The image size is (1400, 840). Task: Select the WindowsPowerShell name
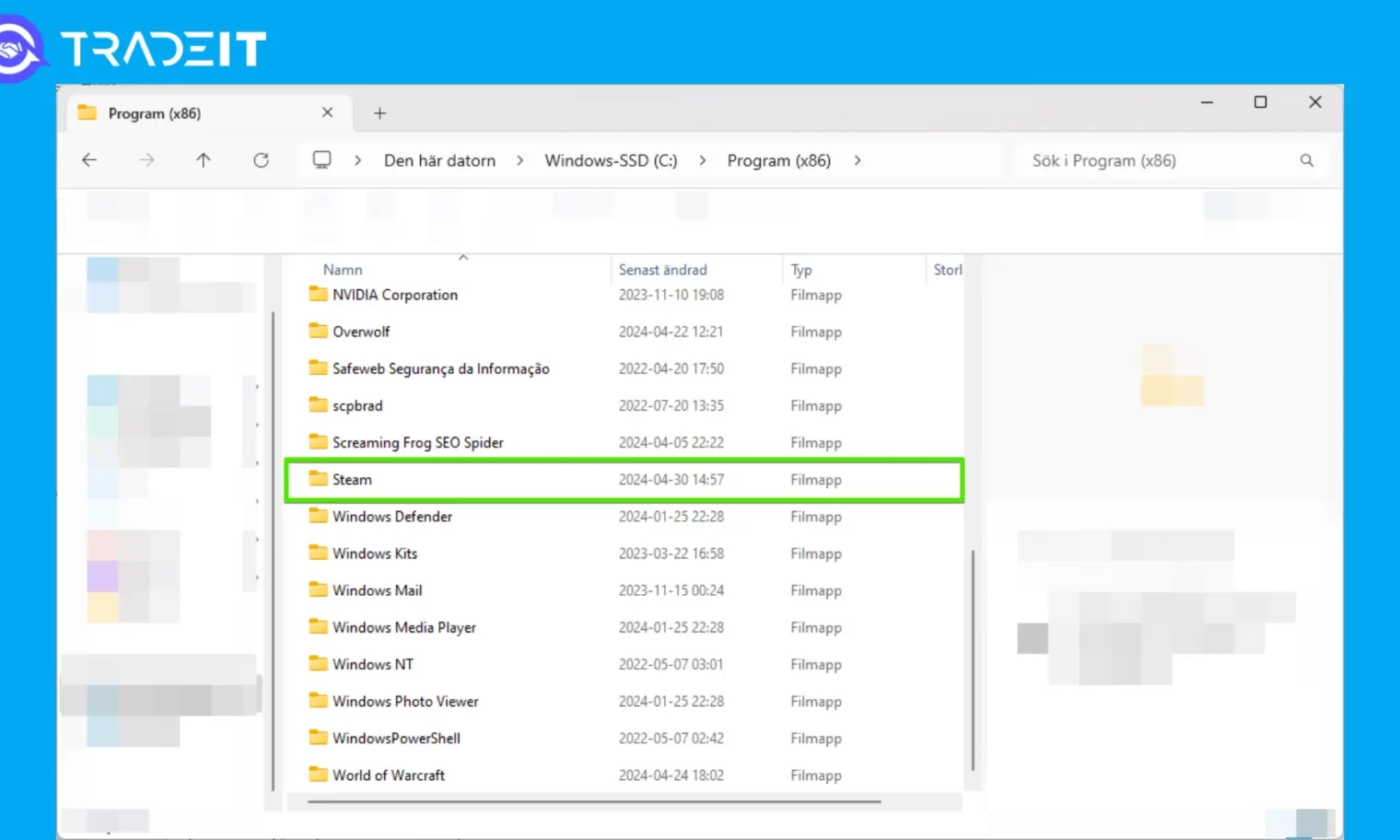click(396, 738)
